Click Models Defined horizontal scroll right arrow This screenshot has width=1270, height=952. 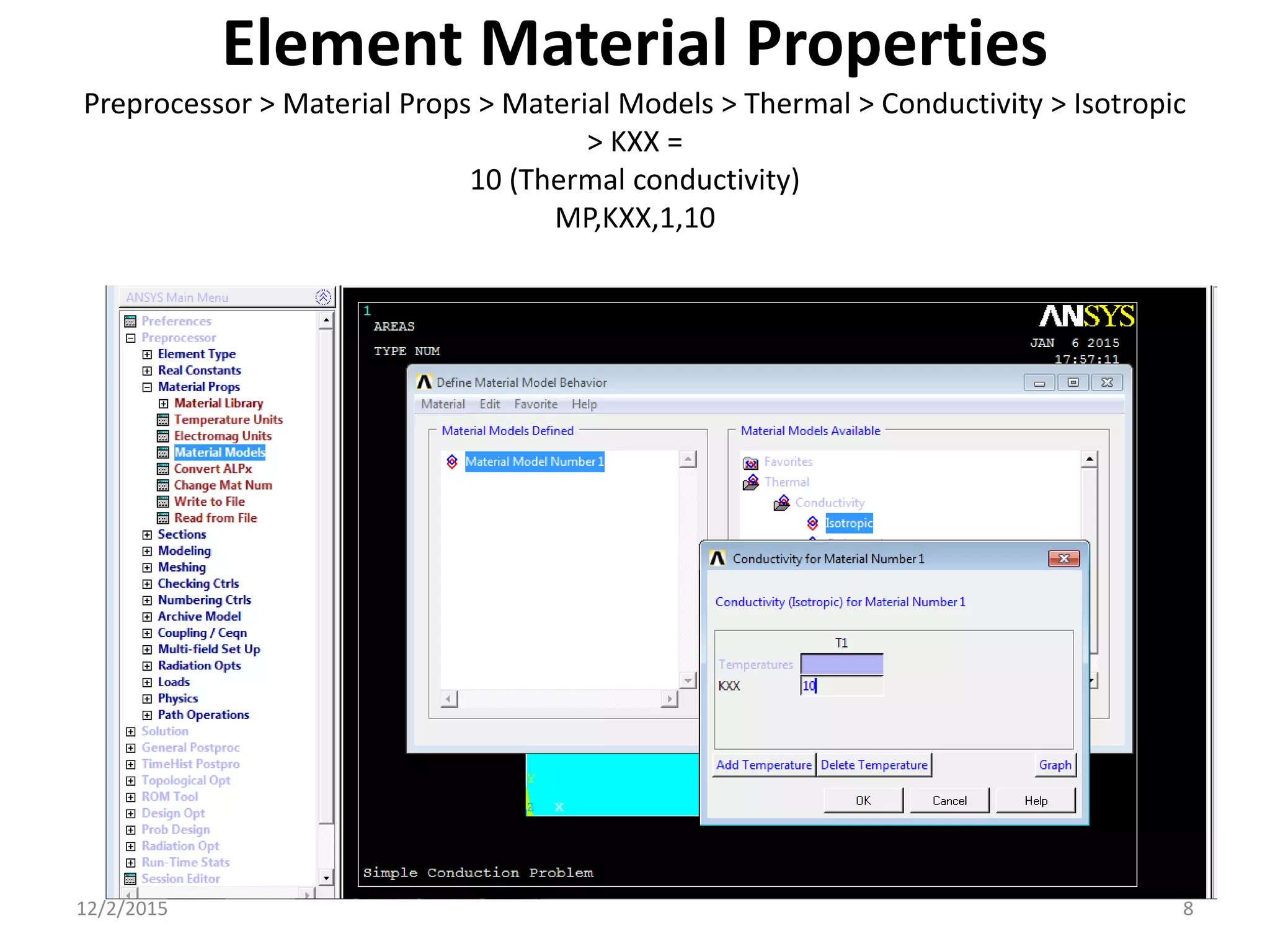(x=669, y=699)
